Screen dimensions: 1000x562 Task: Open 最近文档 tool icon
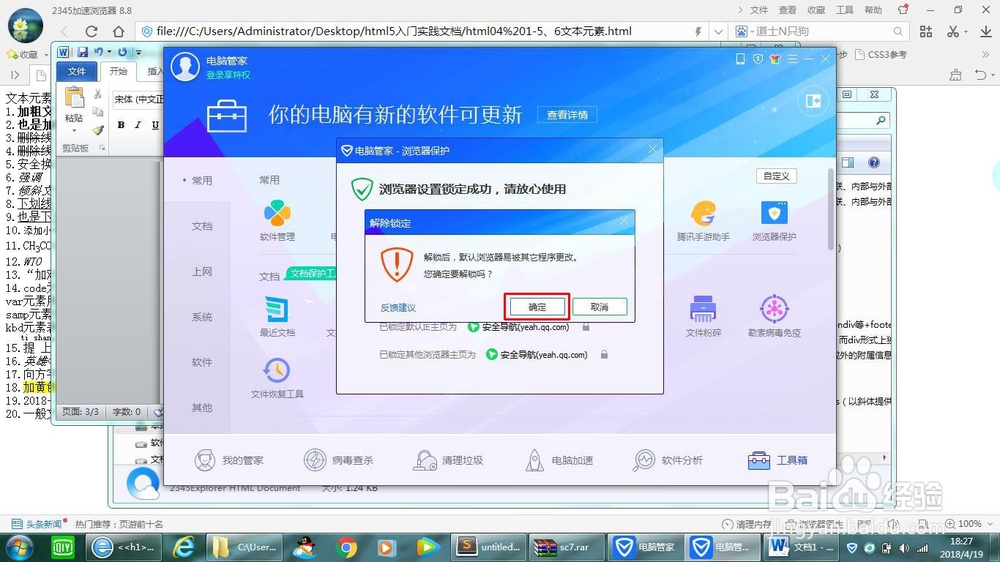[x=277, y=316]
